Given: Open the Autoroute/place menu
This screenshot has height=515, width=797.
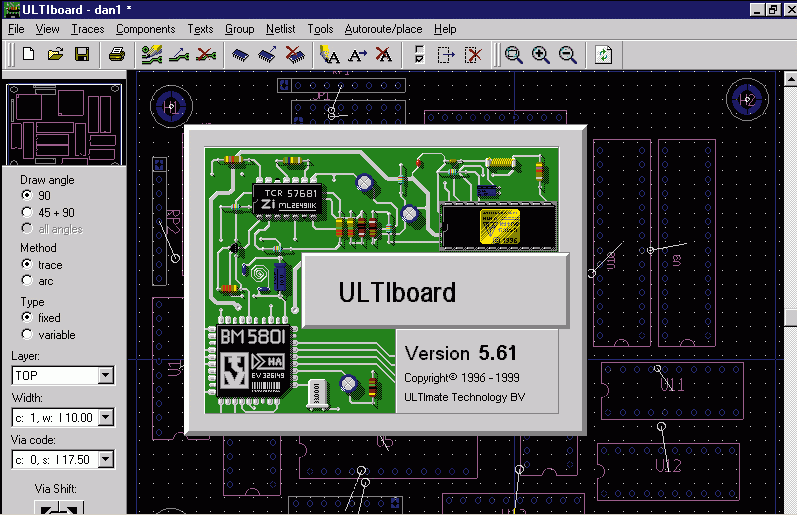Looking at the screenshot, I should [x=383, y=29].
